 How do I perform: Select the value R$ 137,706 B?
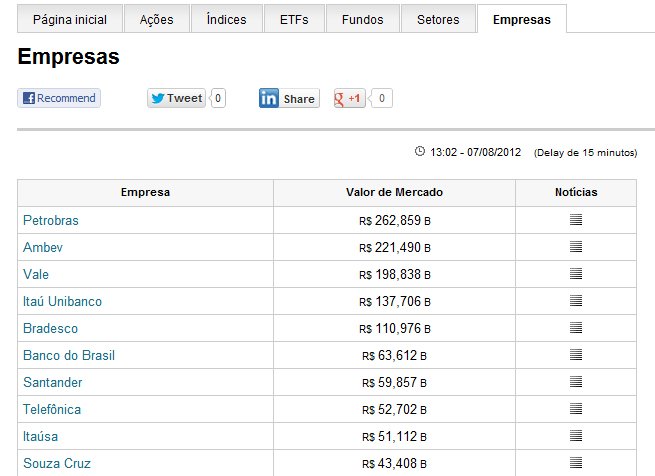(x=395, y=301)
